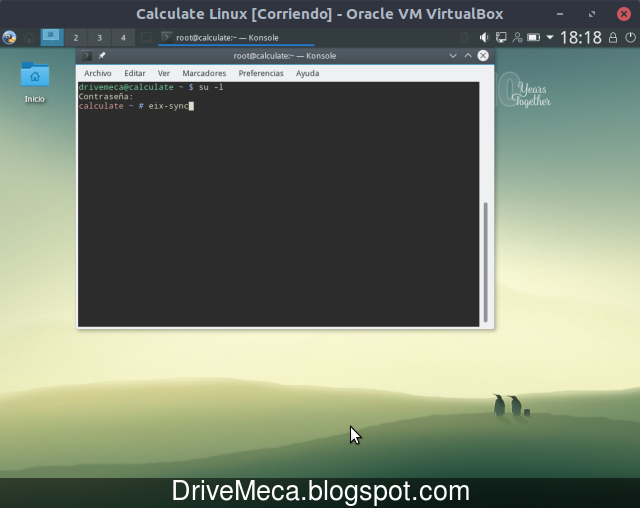640x508 pixels.
Task: Open the power/leave icon
Action: click(630, 38)
